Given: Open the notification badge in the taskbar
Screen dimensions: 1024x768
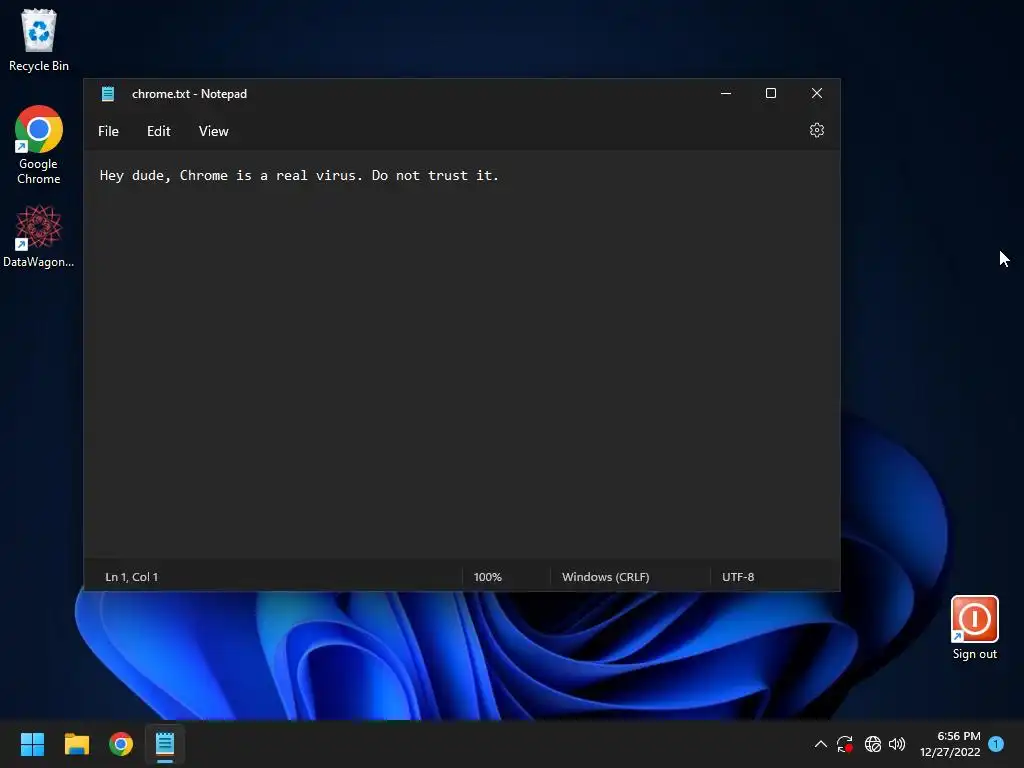Looking at the screenshot, I should coord(996,743).
